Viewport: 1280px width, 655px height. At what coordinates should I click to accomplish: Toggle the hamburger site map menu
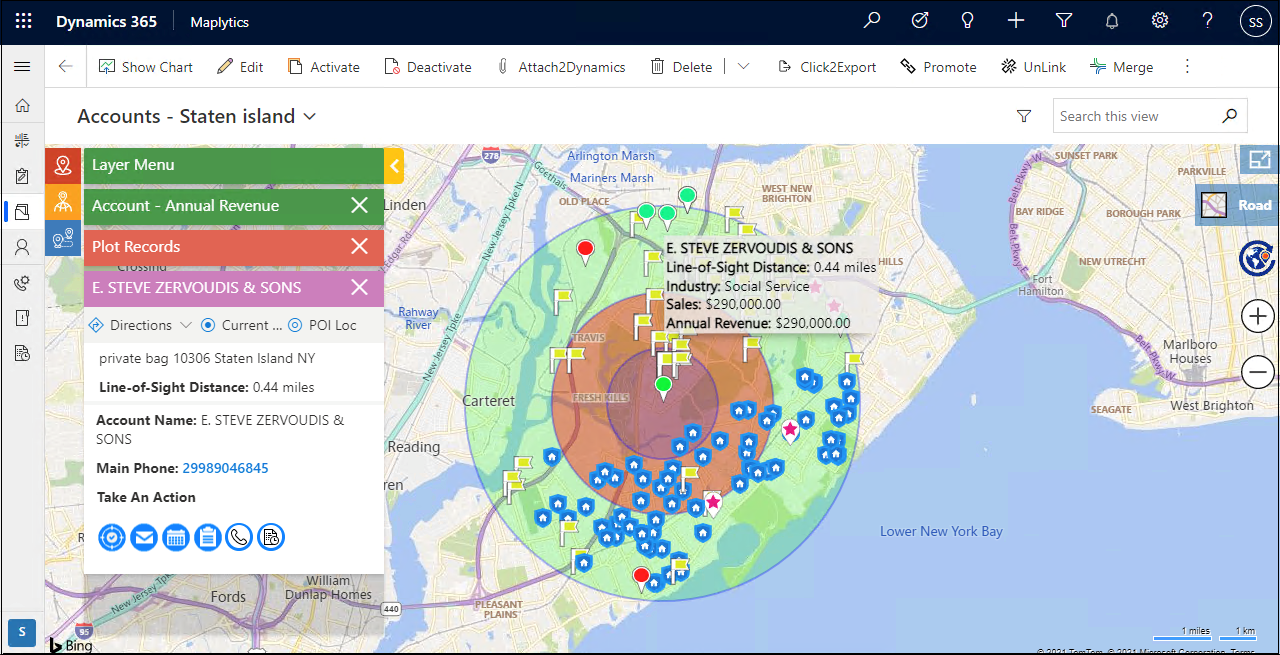[22, 67]
